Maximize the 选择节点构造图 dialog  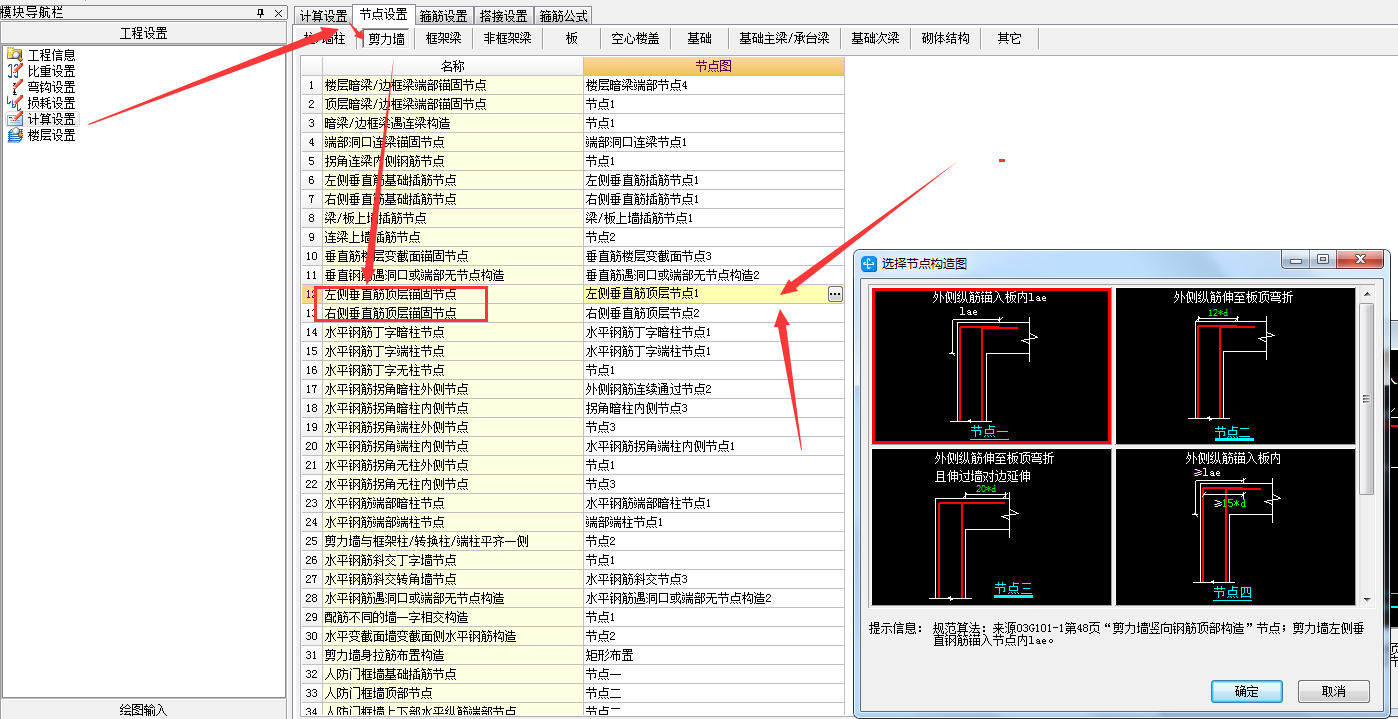[x=1323, y=260]
